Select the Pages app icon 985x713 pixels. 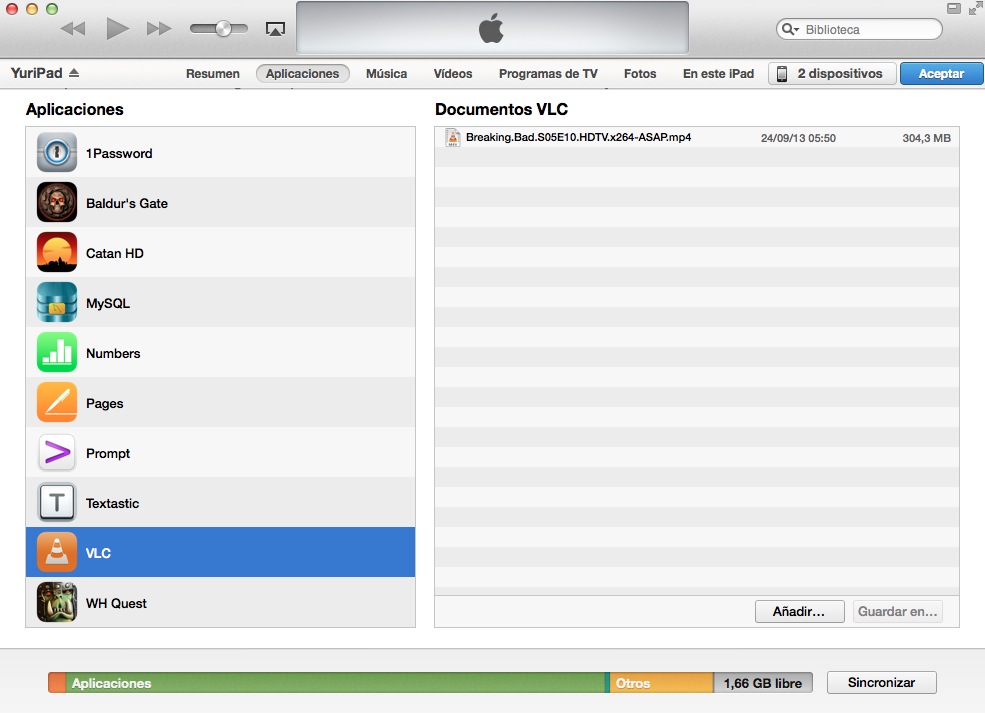point(57,402)
